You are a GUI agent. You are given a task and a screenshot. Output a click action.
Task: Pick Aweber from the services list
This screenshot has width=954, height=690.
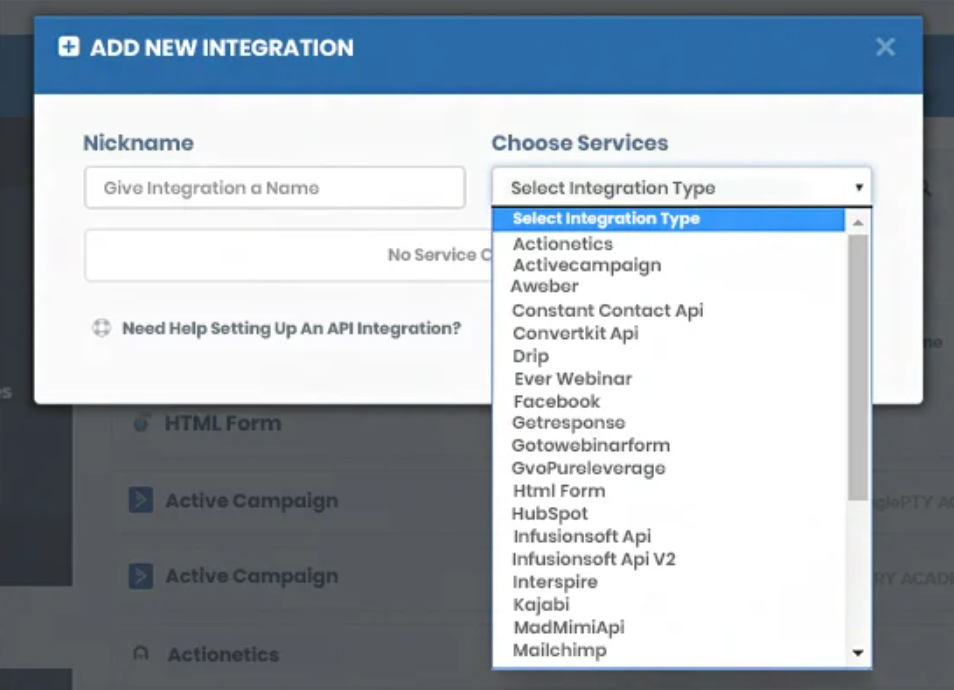pos(545,286)
